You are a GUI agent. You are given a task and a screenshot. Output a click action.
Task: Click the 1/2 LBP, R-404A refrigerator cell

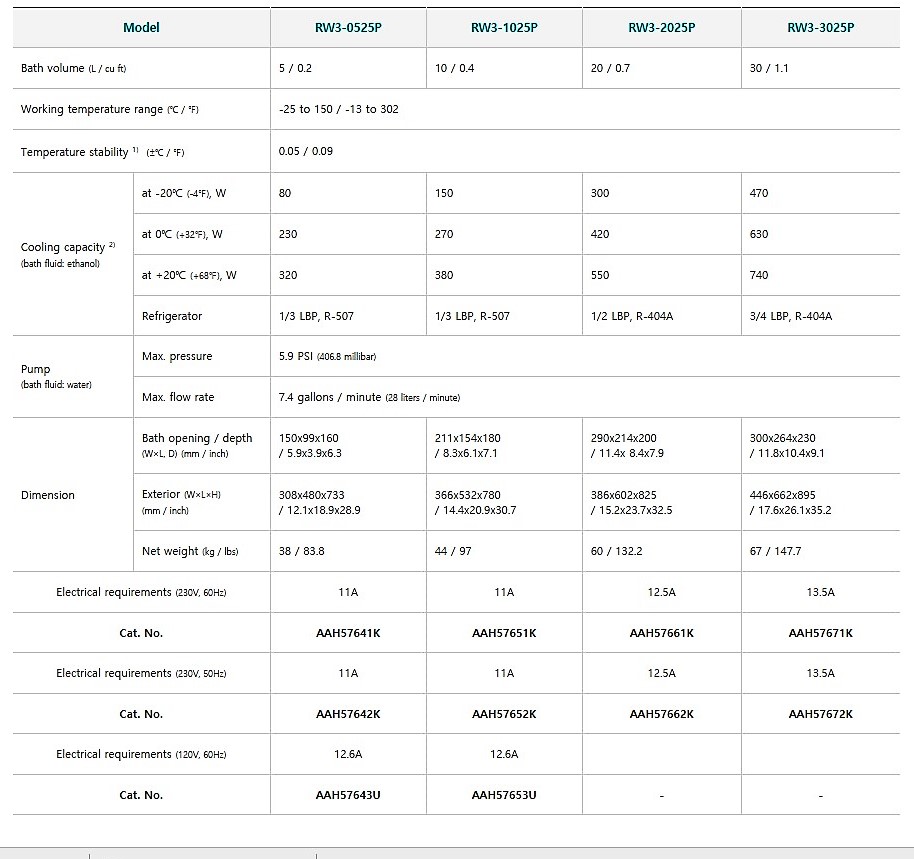[632, 316]
